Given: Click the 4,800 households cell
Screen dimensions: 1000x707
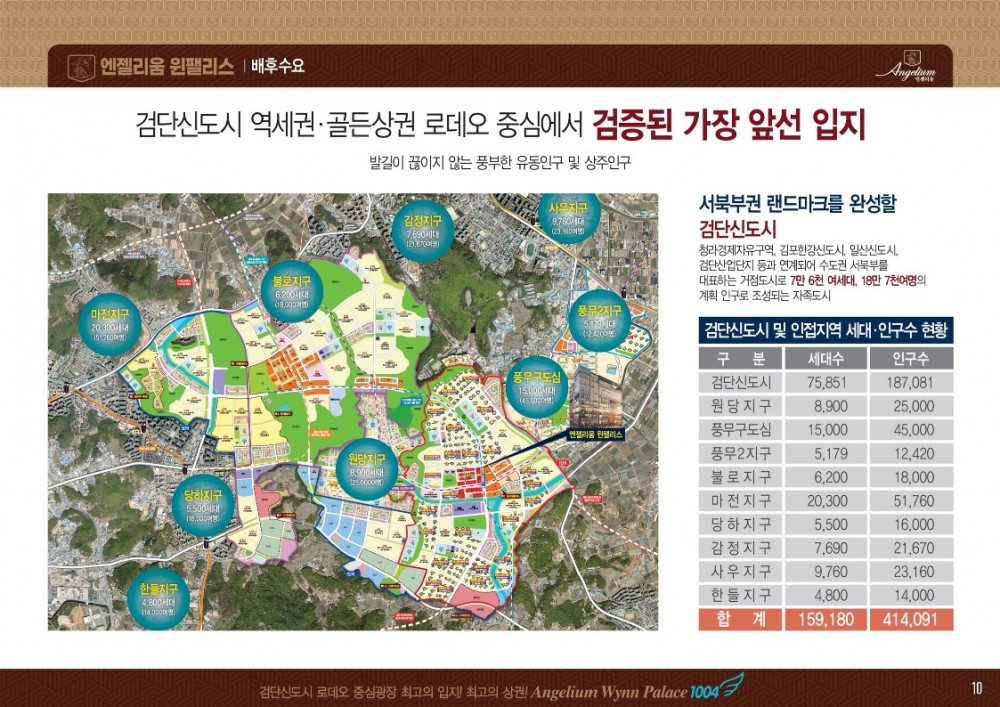Looking at the screenshot, I should coord(826,595).
